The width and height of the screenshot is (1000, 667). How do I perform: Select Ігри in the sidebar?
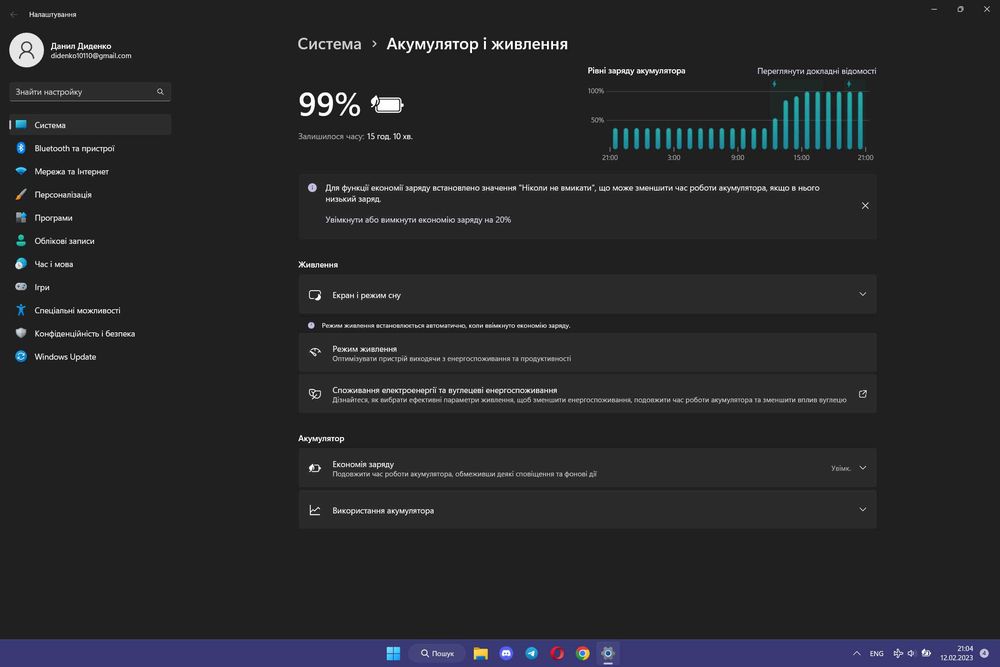[x=90, y=287]
